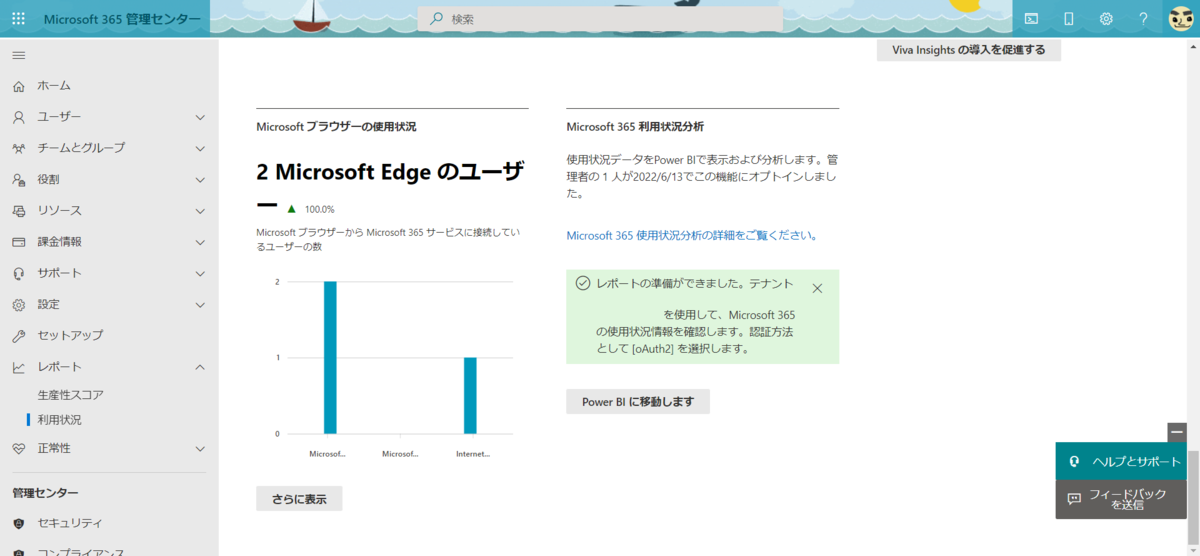1200x556 pixels.
Task: Click the Billing card icon
Action: tap(18, 242)
